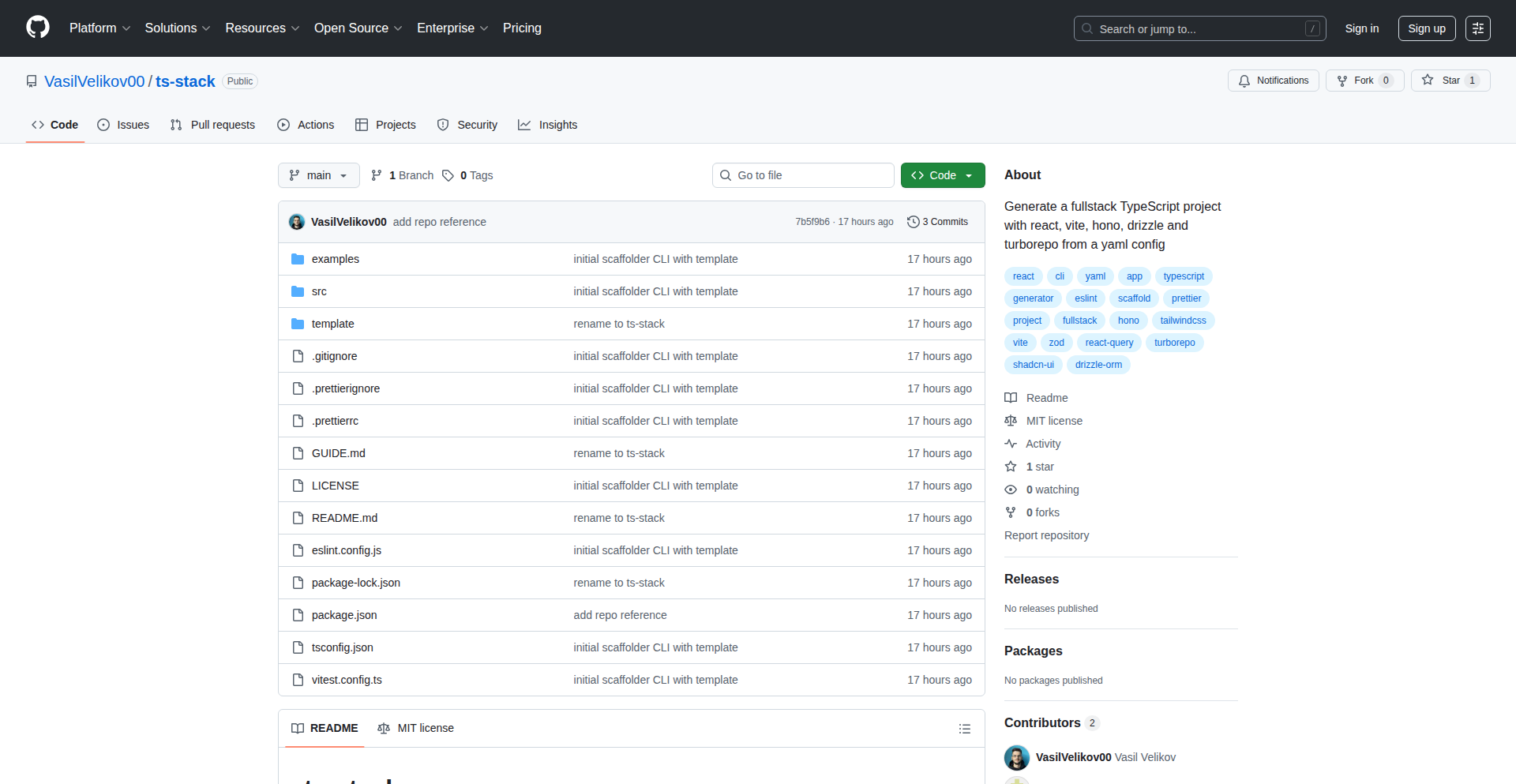Open the examples folder

click(x=335, y=259)
